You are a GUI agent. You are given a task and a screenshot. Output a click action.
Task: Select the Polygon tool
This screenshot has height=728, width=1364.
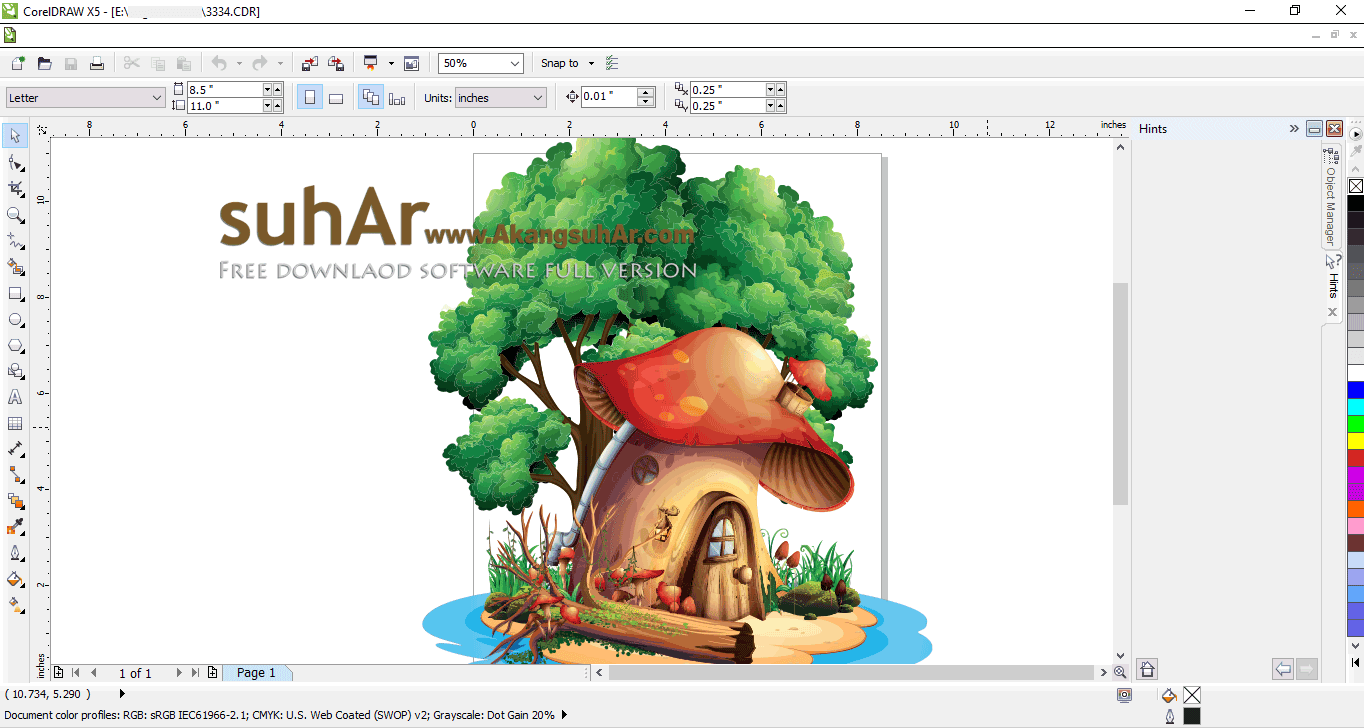pyautogui.click(x=15, y=345)
